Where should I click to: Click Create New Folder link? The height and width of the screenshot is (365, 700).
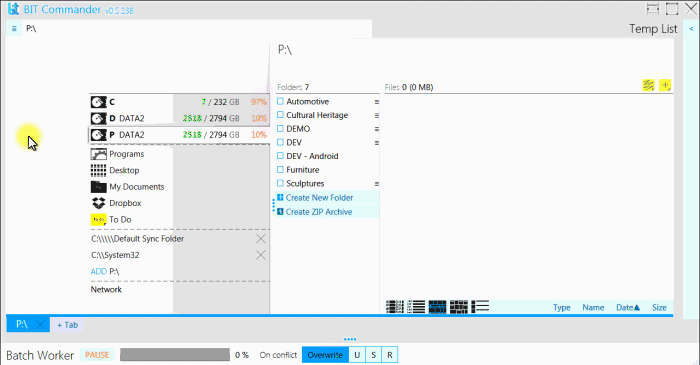pos(319,198)
